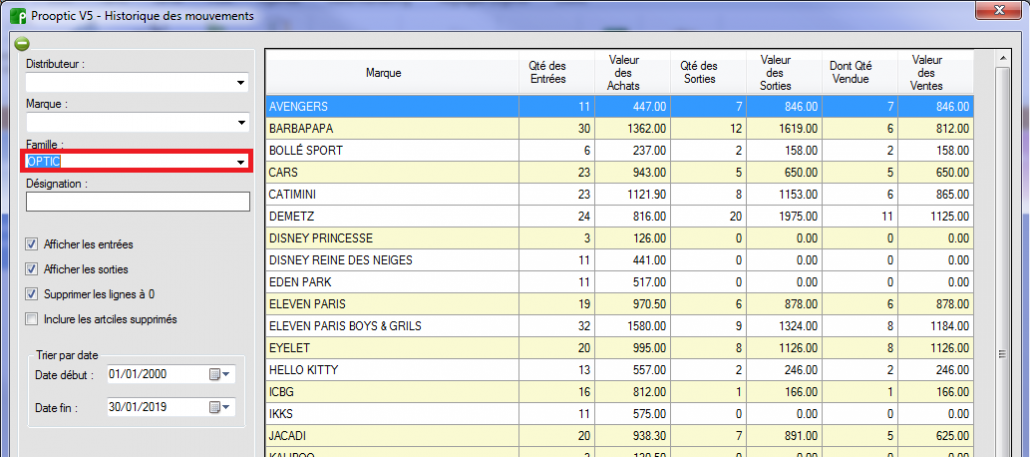Click the 970.50 value in ELEVEN PARIS row

tap(648, 304)
